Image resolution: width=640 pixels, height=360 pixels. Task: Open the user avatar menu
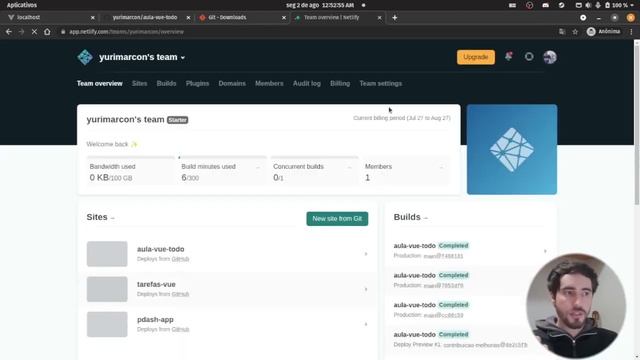550,57
